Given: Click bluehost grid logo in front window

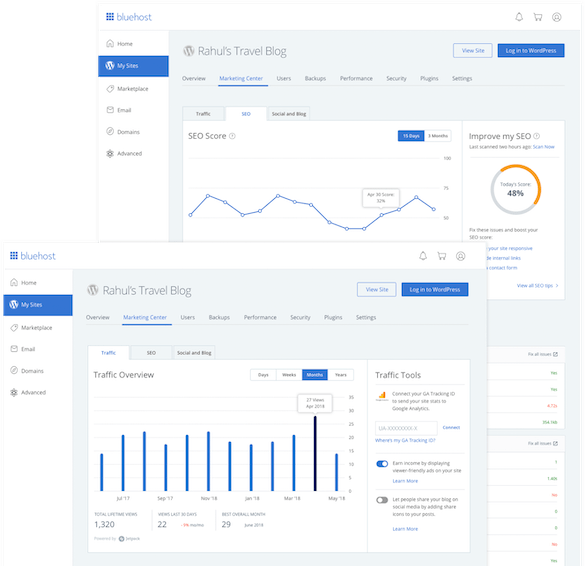Looking at the screenshot, I should [14, 256].
